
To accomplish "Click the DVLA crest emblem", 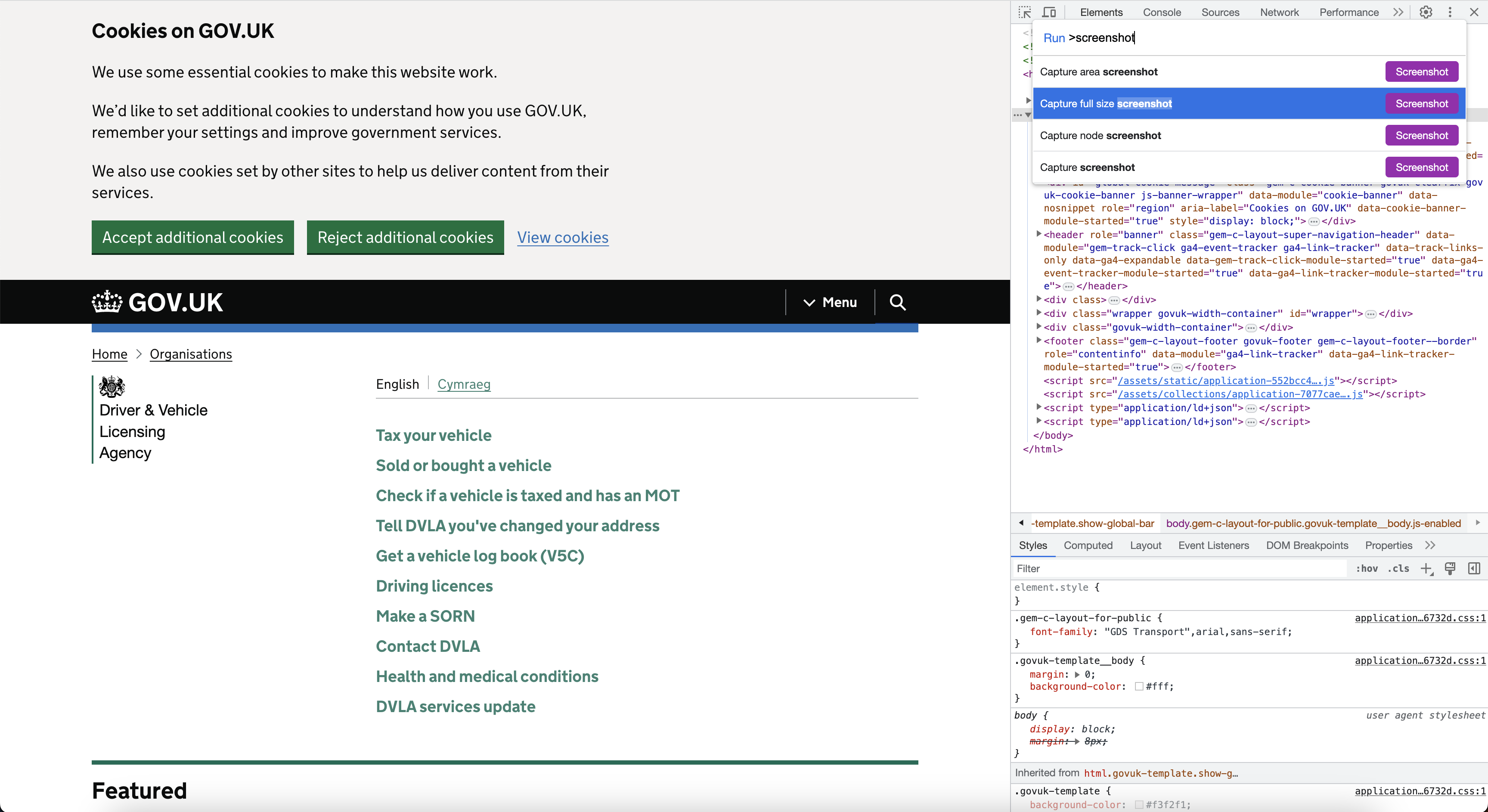I will coord(112,386).
